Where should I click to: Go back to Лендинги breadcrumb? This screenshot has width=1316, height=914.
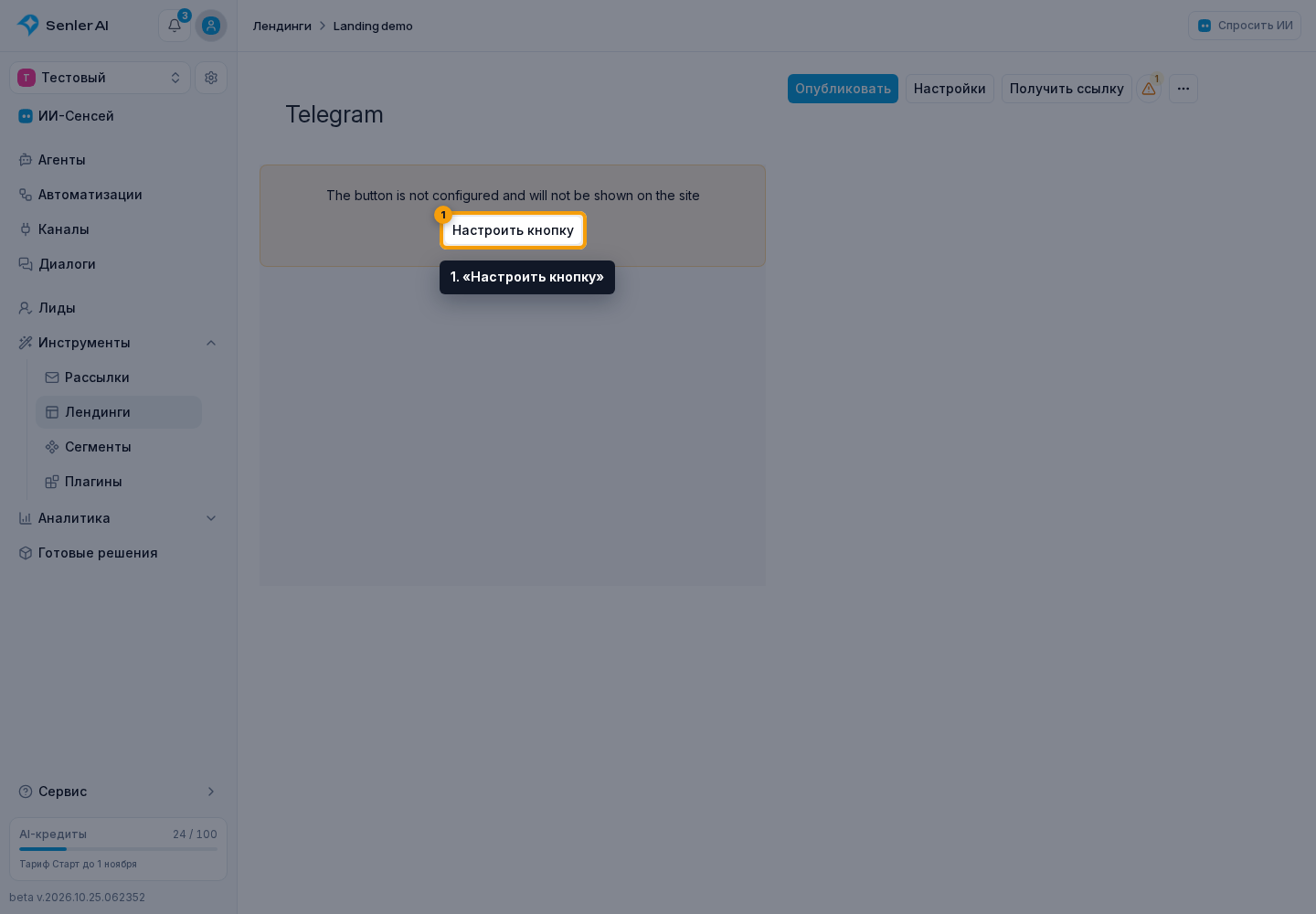[282, 26]
